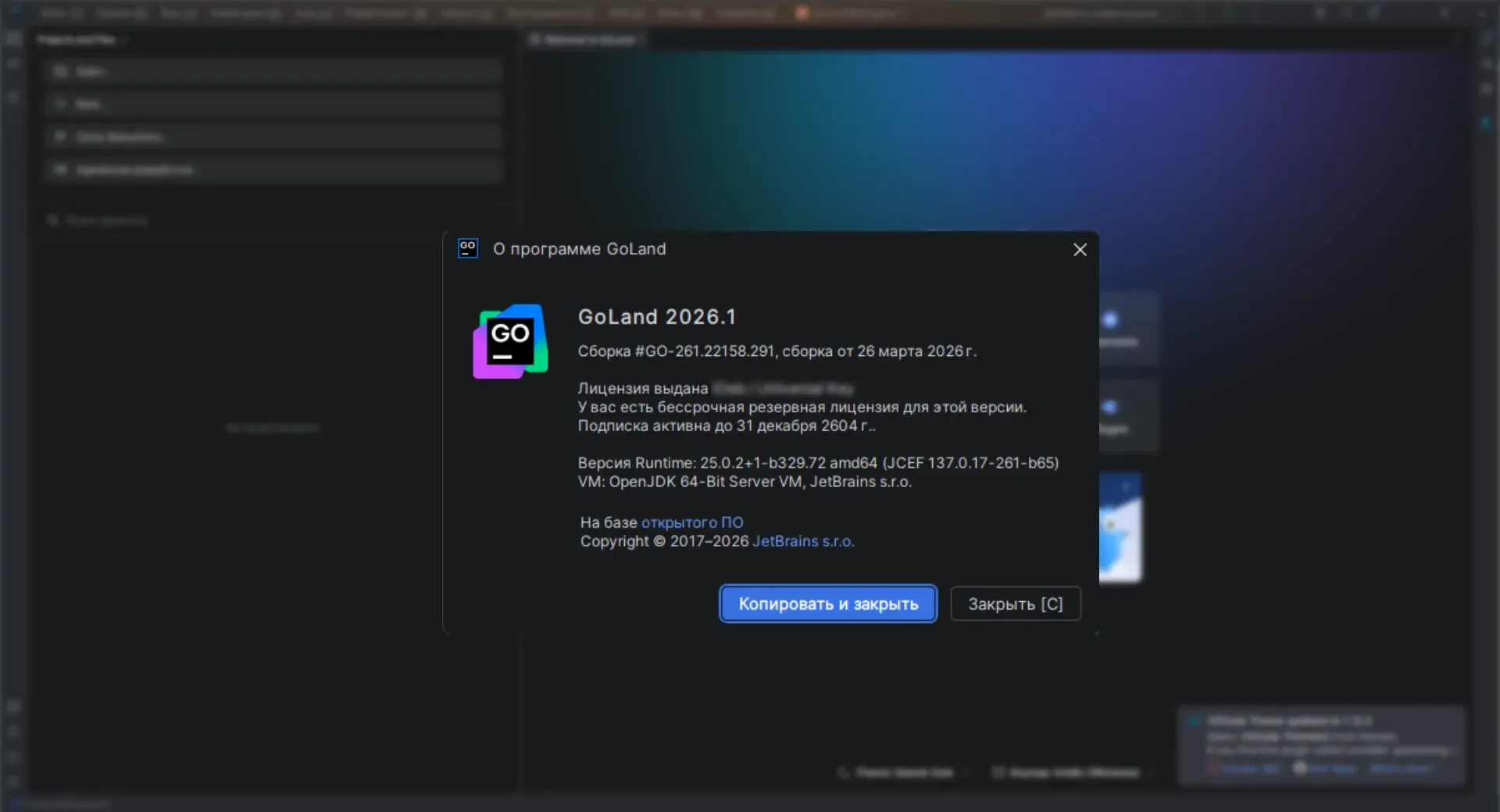Open the "открытого ПО" link
The height and width of the screenshot is (812, 1500).
pos(691,522)
